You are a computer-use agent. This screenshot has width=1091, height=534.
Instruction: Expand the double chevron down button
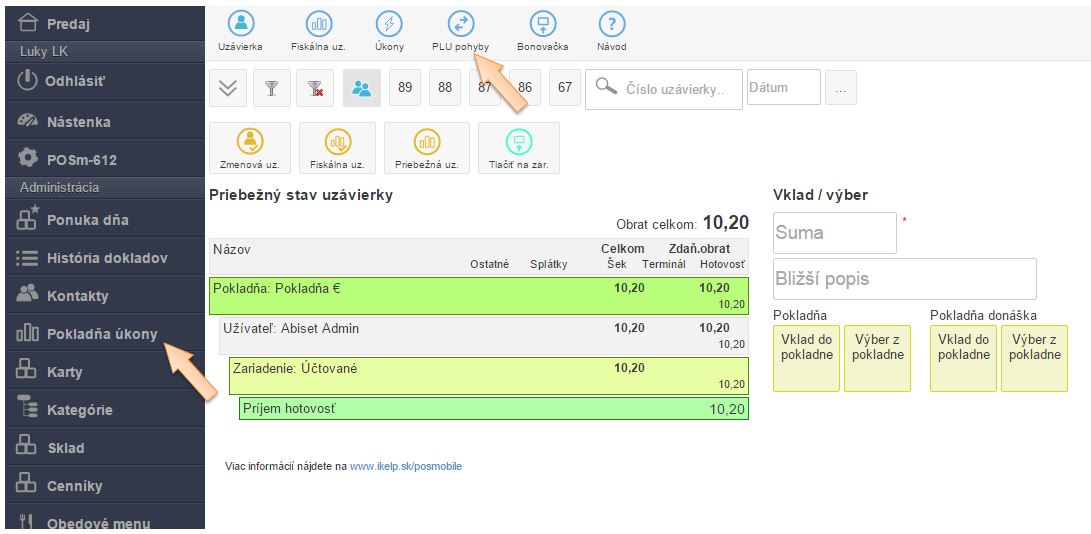(228, 88)
